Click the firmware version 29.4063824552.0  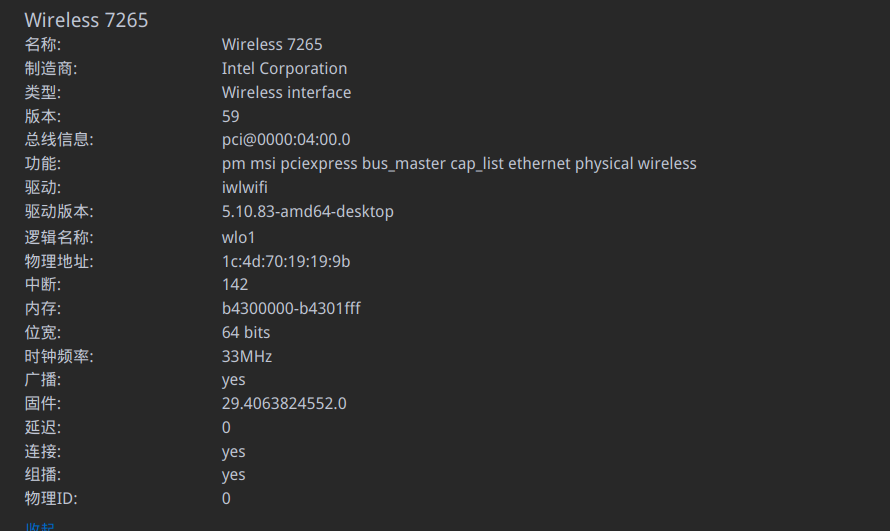point(284,404)
